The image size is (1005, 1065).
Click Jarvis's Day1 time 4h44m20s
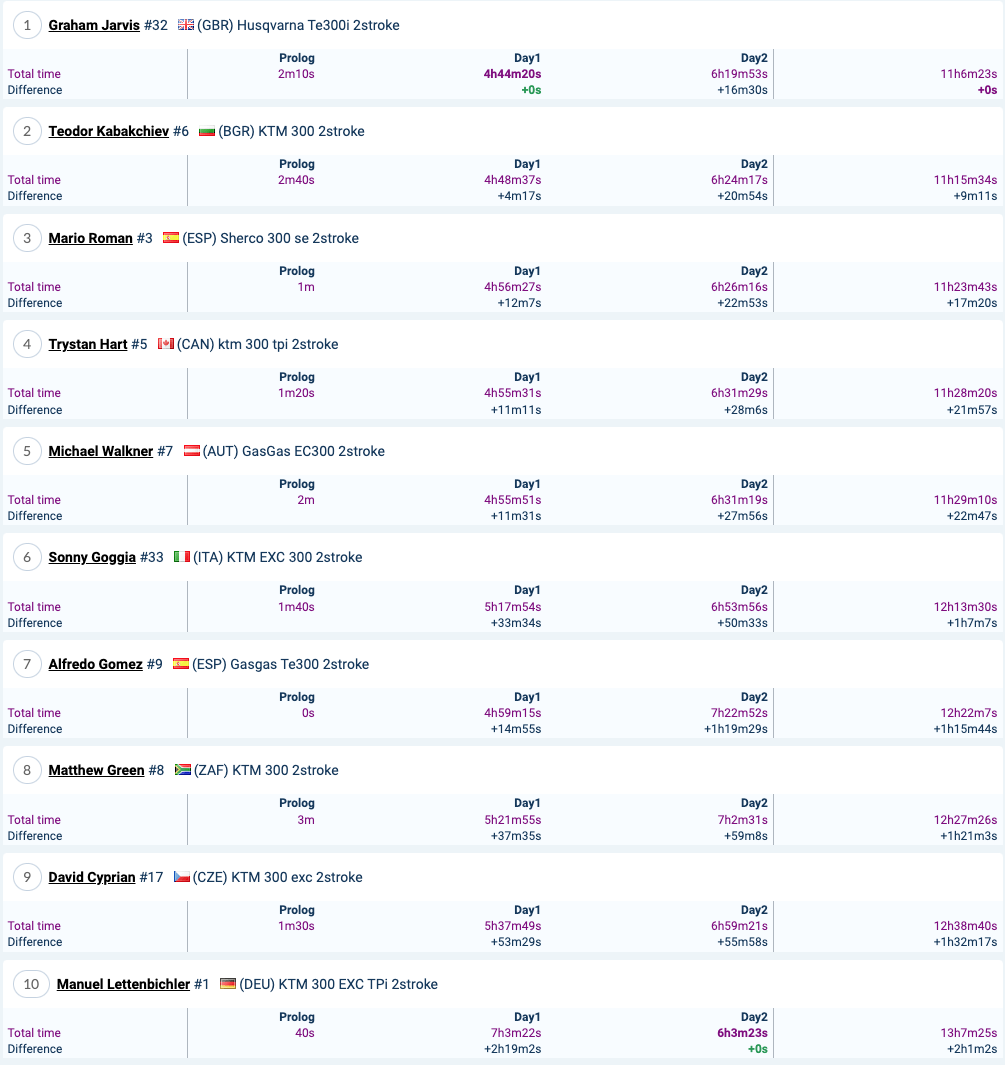(x=512, y=73)
